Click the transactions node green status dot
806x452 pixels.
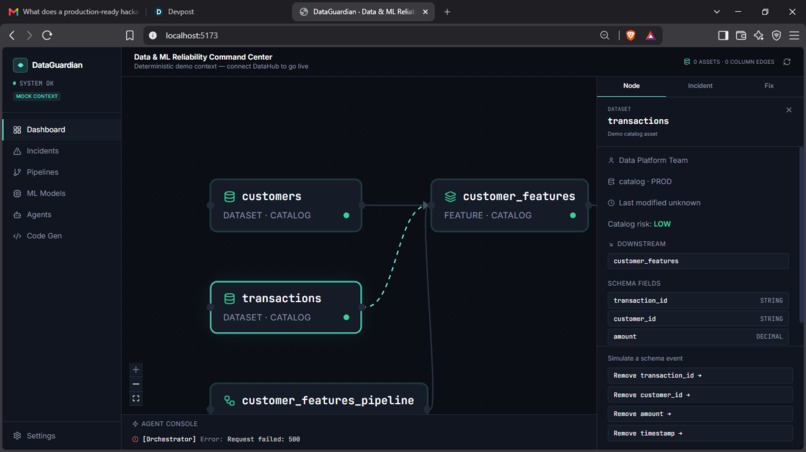click(x=346, y=317)
